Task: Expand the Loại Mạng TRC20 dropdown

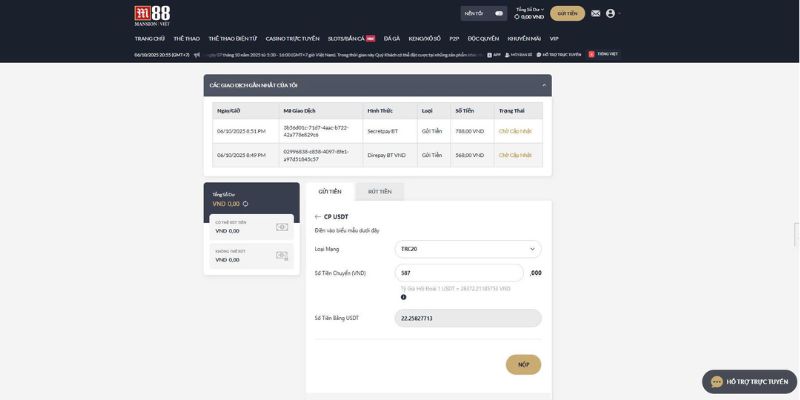Action: (469, 249)
